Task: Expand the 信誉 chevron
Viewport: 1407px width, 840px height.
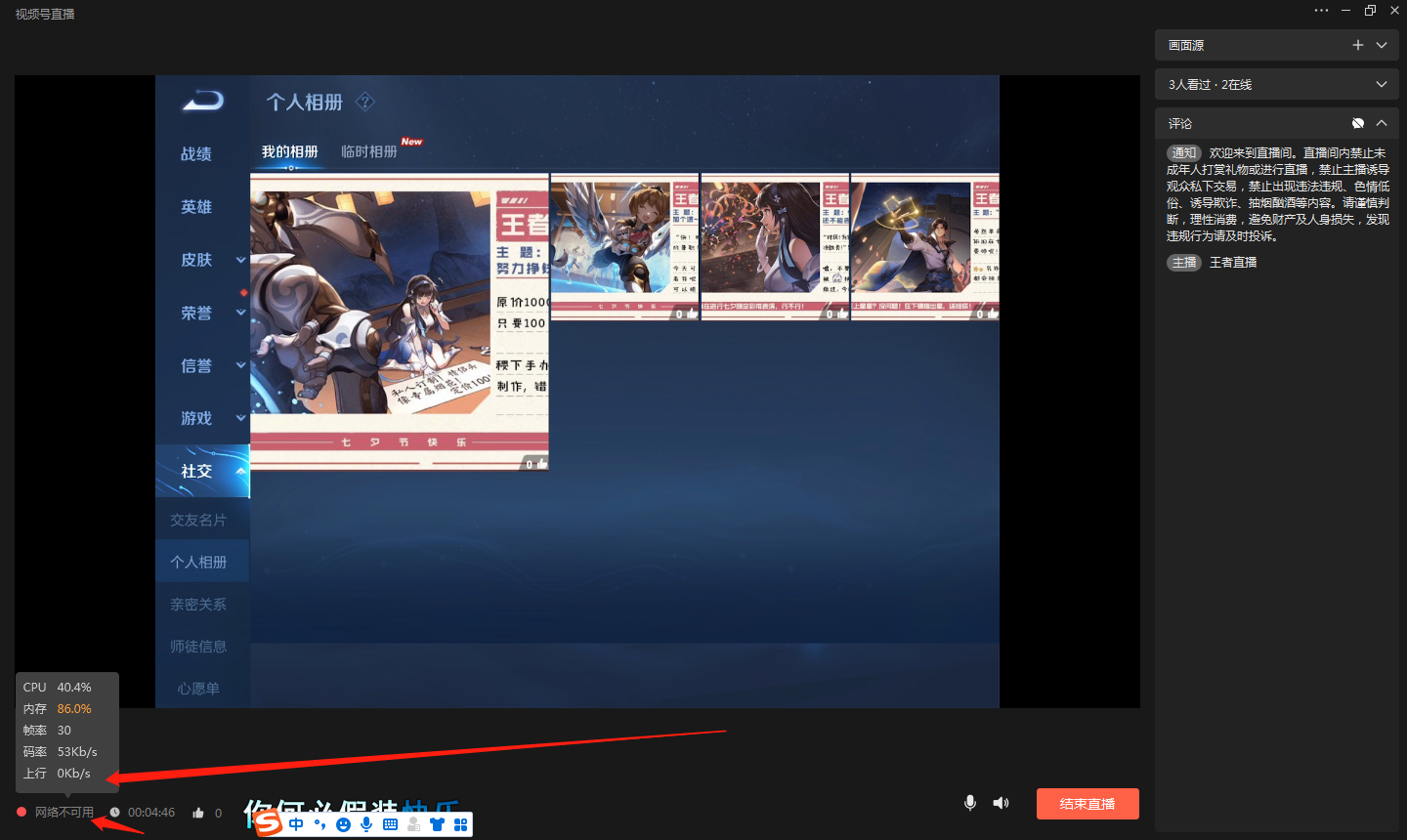Action: (240, 365)
